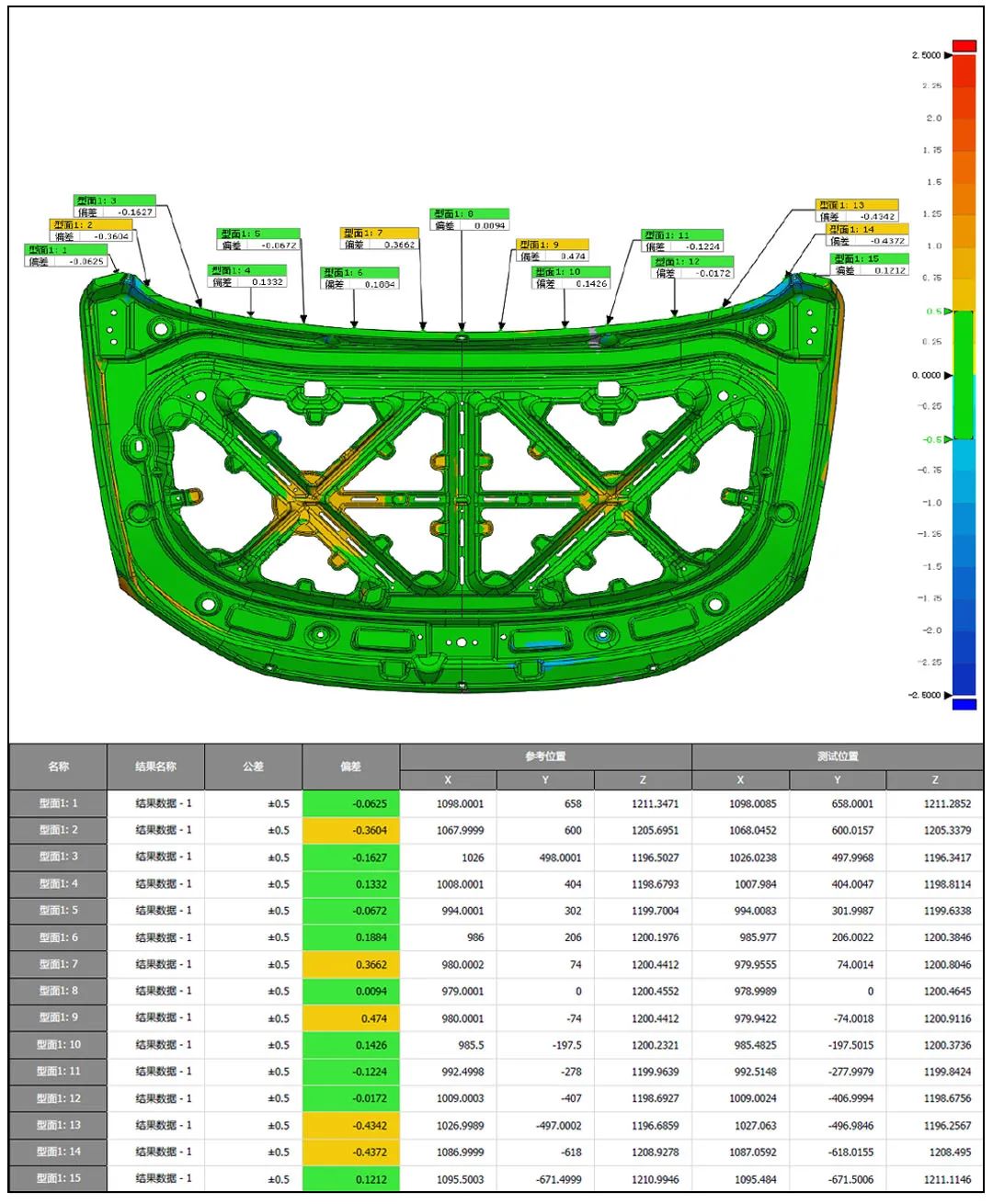Select the 2.5000 upper limit marker on legend

pos(931,55)
